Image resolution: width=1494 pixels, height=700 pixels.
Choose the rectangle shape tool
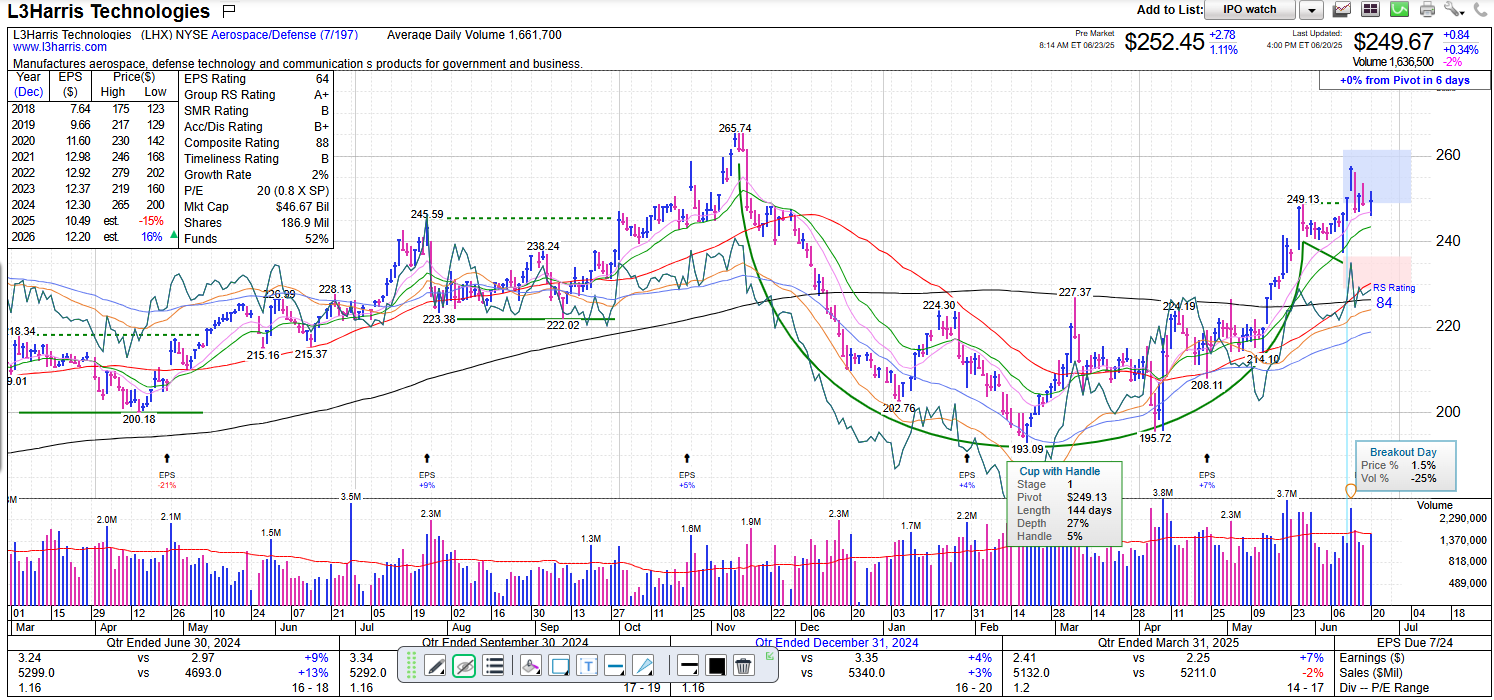coord(560,666)
